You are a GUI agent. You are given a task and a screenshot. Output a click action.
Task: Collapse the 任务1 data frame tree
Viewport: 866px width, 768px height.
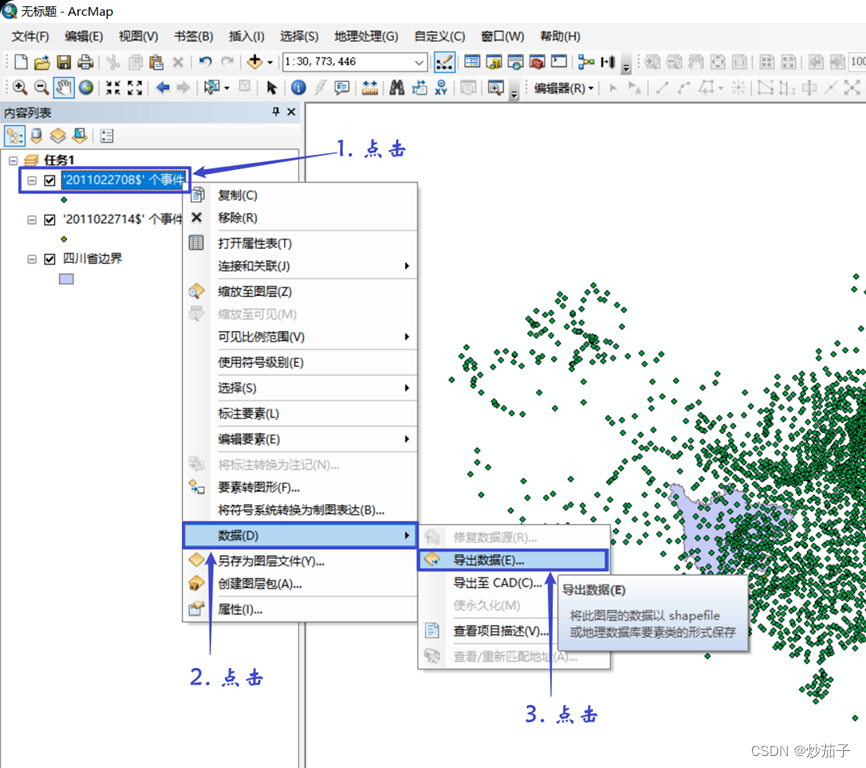[x=13, y=160]
